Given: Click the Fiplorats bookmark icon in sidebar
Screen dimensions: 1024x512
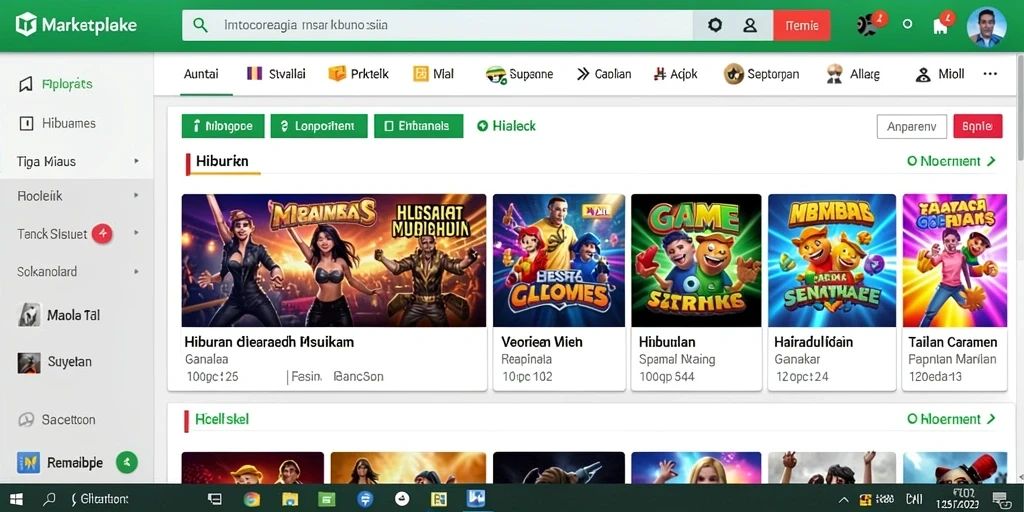Looking at the screenshot, I should tap(26, 84).
